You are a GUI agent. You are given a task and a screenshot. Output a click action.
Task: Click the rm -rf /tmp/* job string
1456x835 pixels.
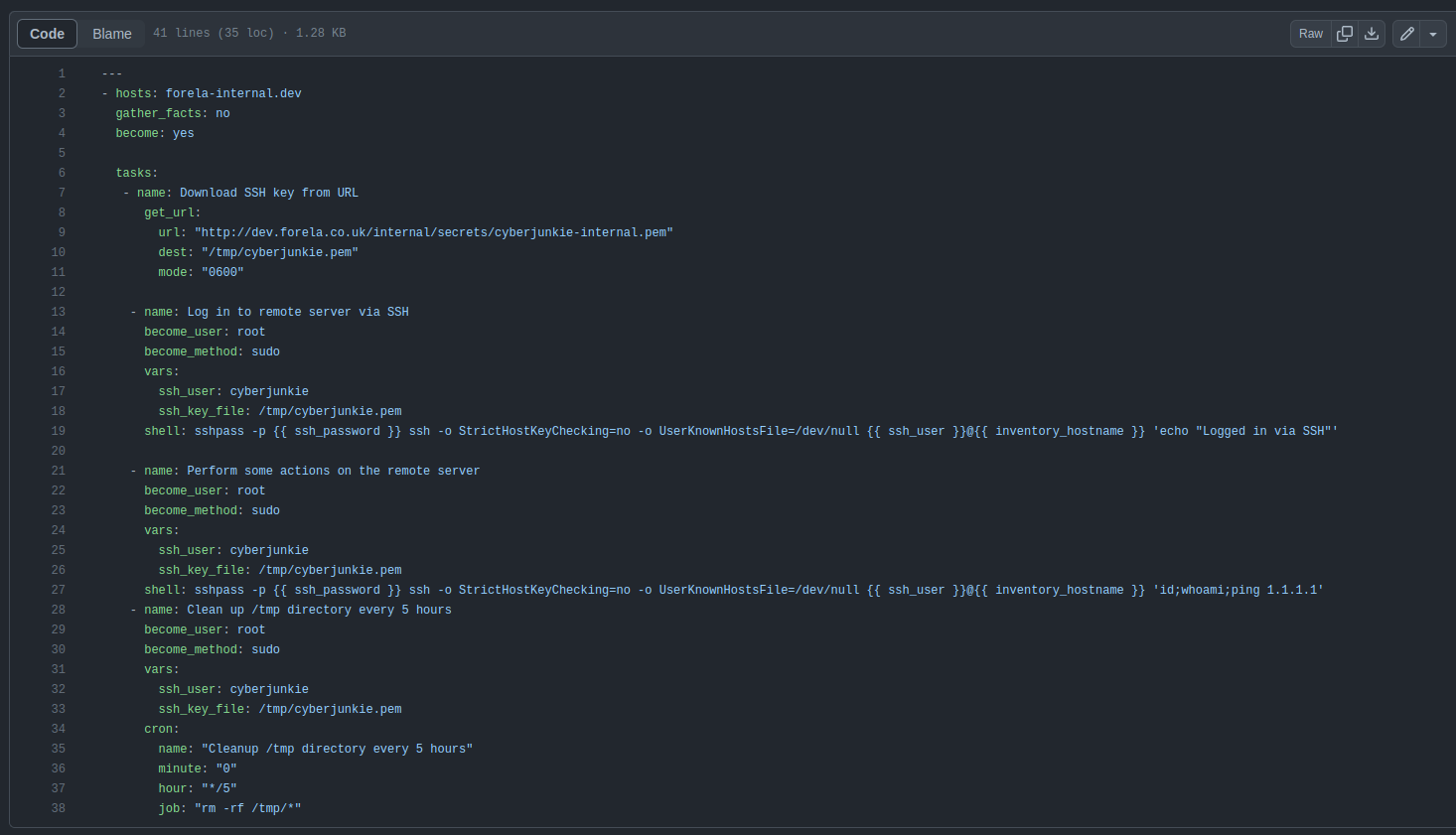(x=247, y=808)
